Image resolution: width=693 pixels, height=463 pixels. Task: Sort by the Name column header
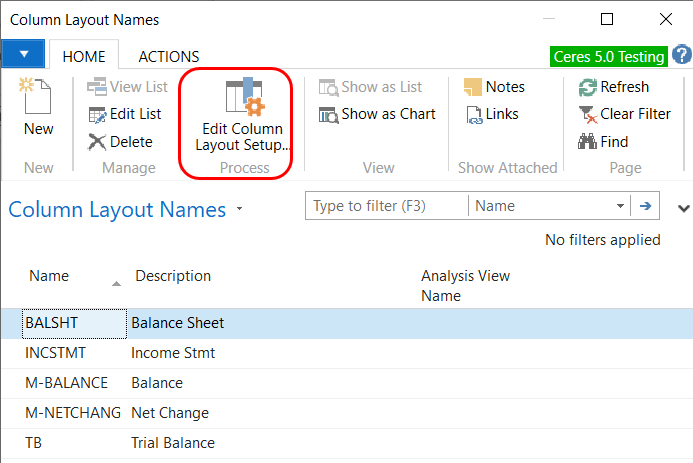(49, 276)
